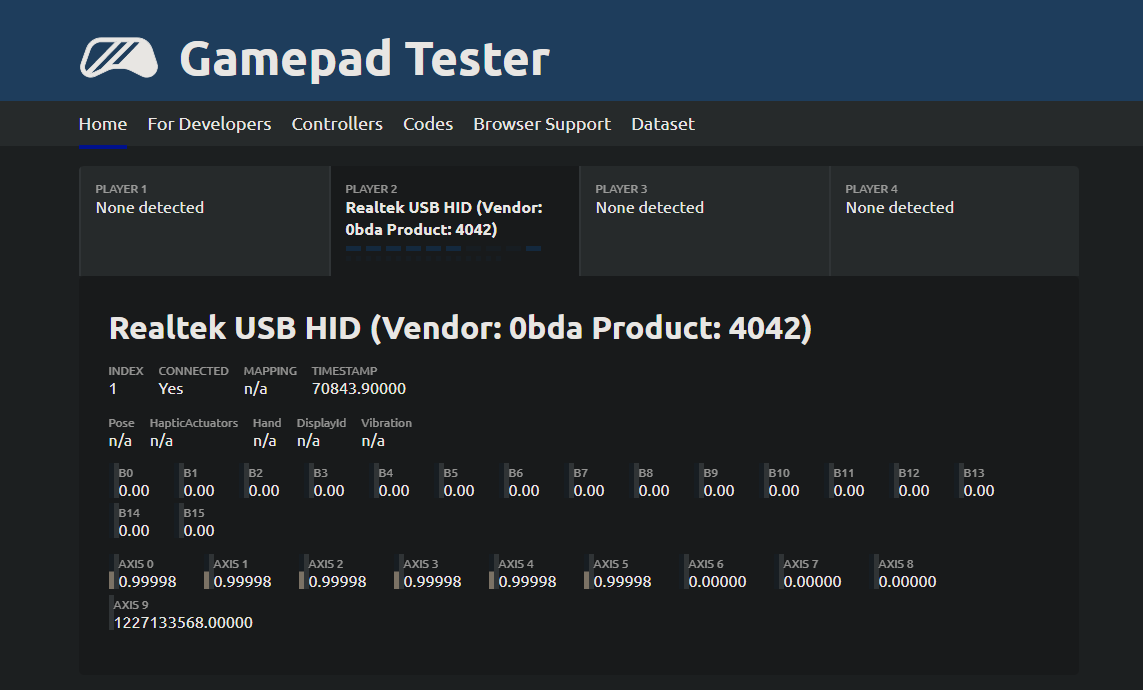The height and width of the screenshot is (690, 1143).
Task: Click the B3 button value
Action: 329,491
